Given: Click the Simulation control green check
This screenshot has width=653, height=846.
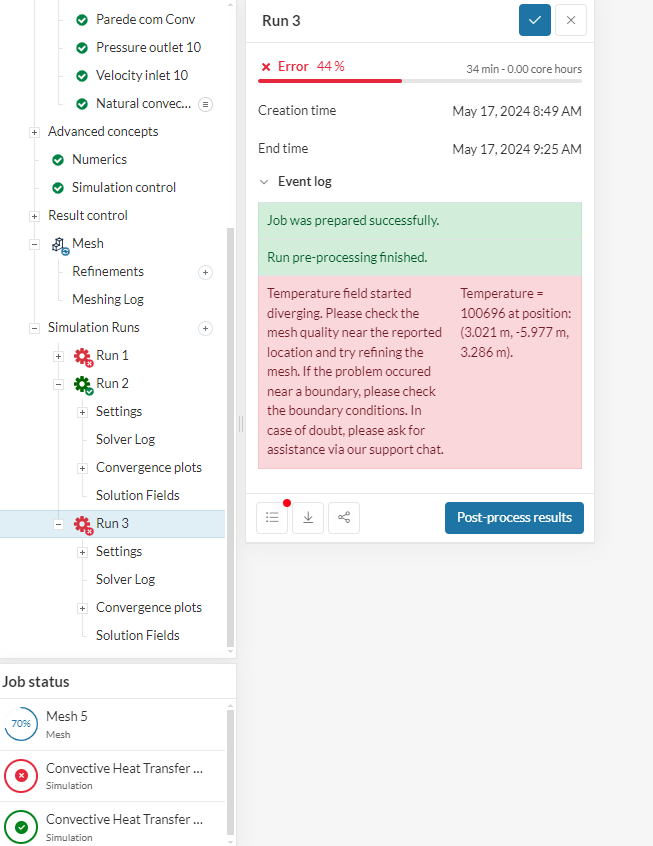Looking at the screenshot, I should pyautogui.click(x=58, y=188).
